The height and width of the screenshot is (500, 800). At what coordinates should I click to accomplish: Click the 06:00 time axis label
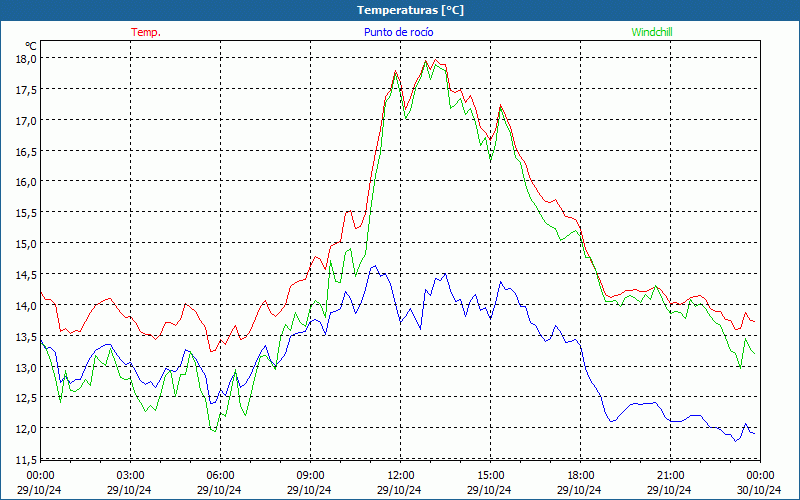(220, 475)
